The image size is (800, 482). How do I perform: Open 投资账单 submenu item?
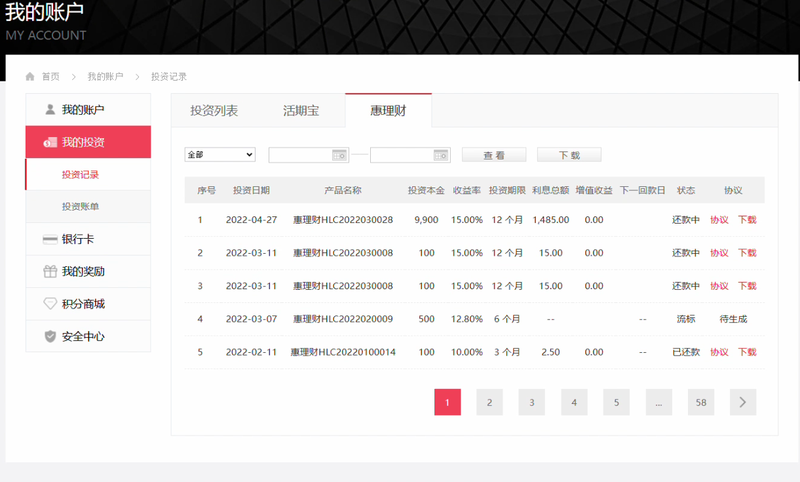pyautogui.click(x=88, y=207)
